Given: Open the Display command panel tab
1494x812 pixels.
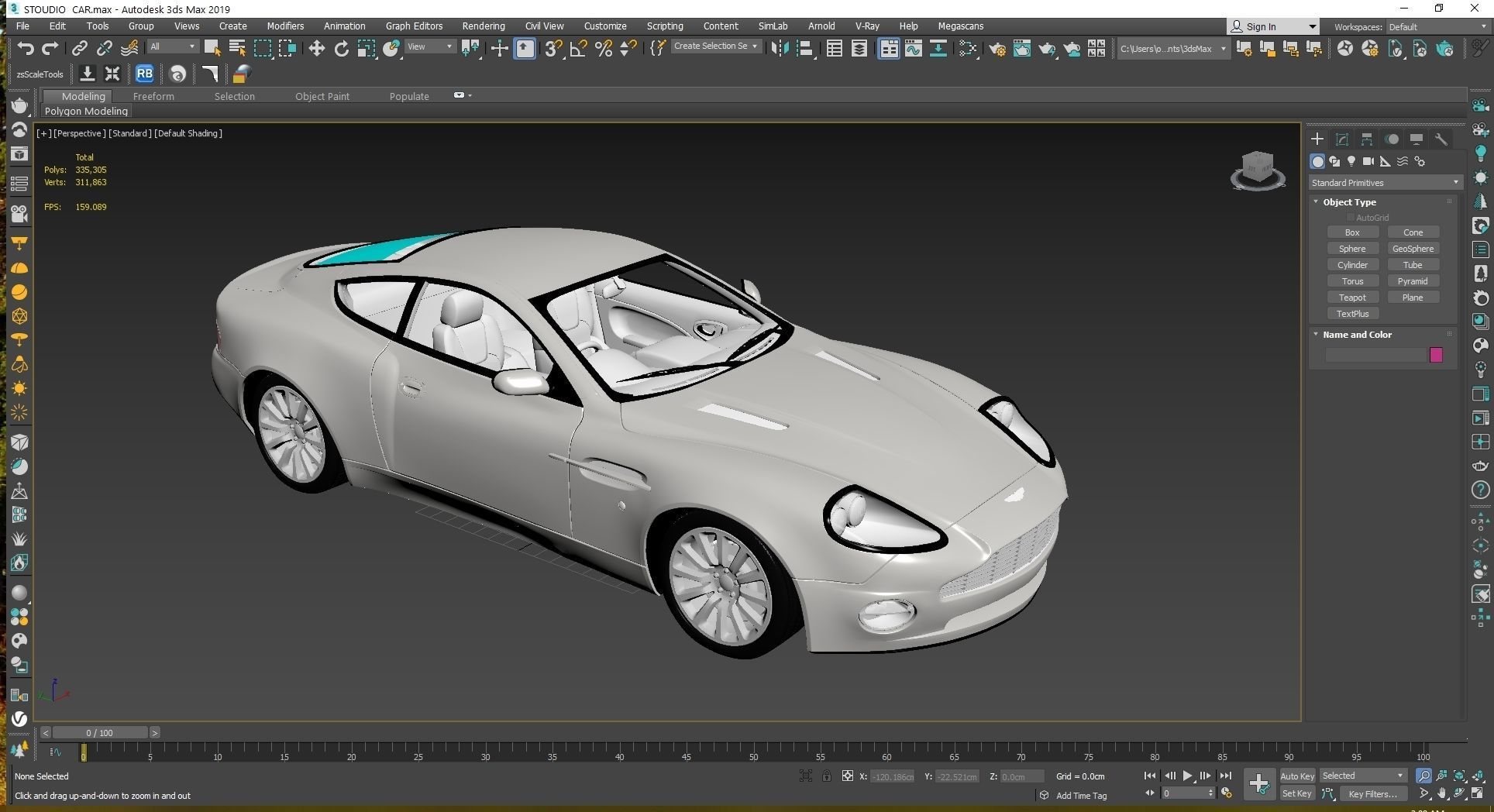Looking at the screenshot, I should (x=1417, y=139).
